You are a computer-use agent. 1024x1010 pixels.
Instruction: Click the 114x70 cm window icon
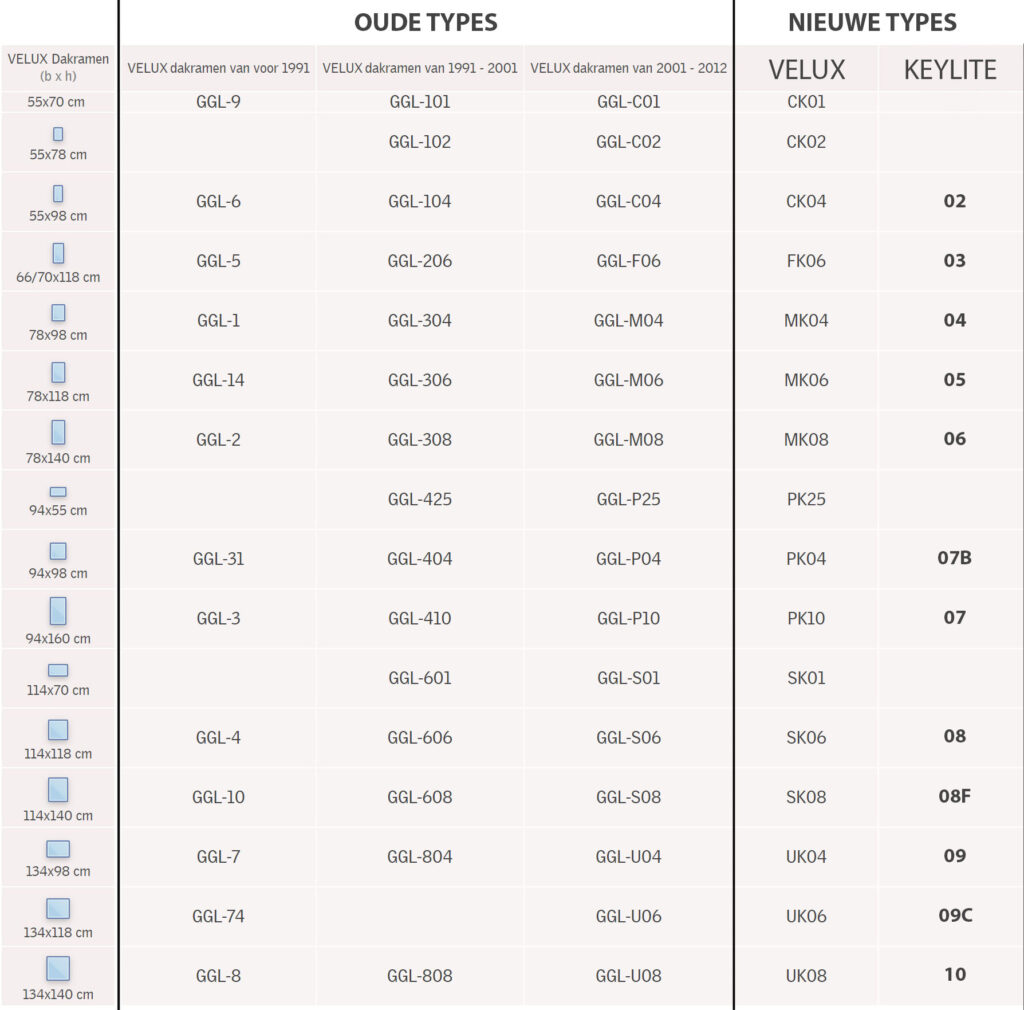58,670
